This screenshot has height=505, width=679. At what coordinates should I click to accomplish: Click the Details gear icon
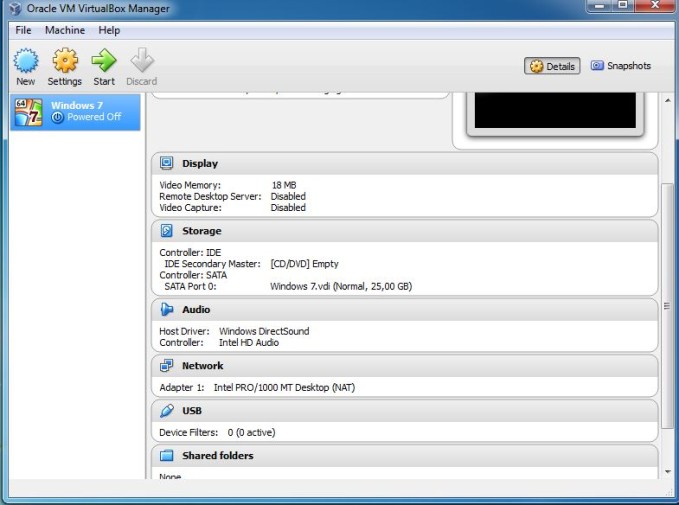coord(536,66)
